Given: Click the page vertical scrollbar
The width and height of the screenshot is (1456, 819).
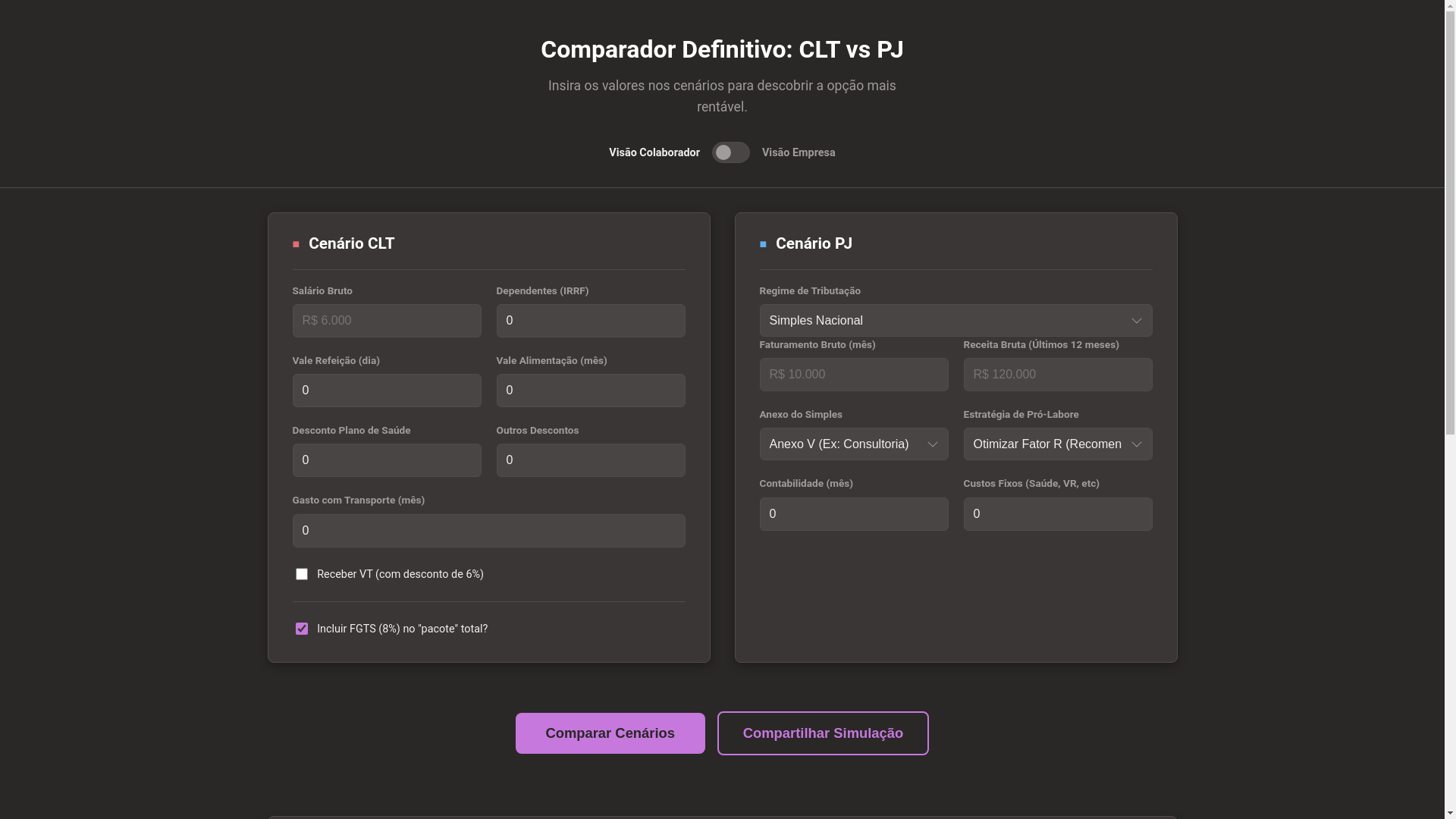Looking at the screenshot, I should 1450,220.
